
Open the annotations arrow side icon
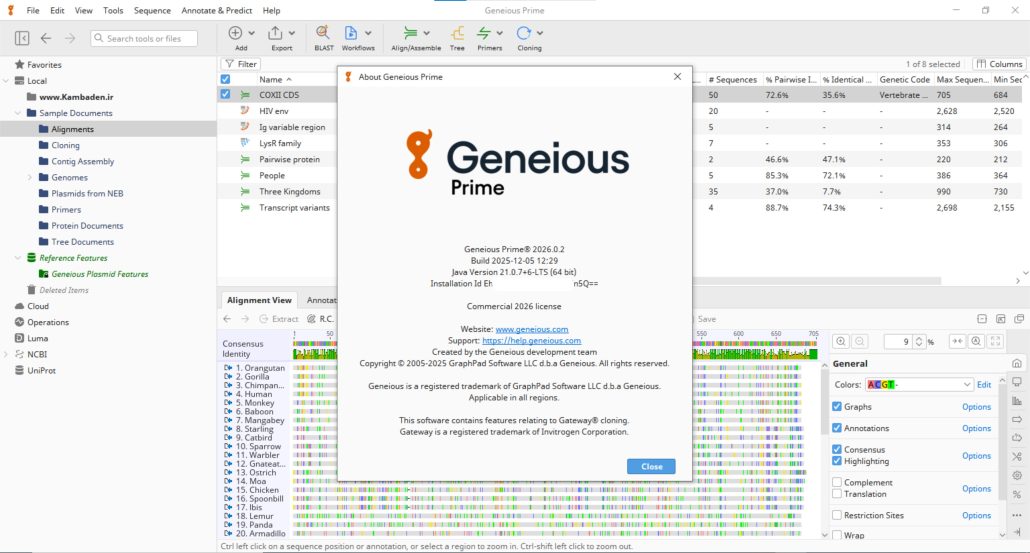point(1017,419)
